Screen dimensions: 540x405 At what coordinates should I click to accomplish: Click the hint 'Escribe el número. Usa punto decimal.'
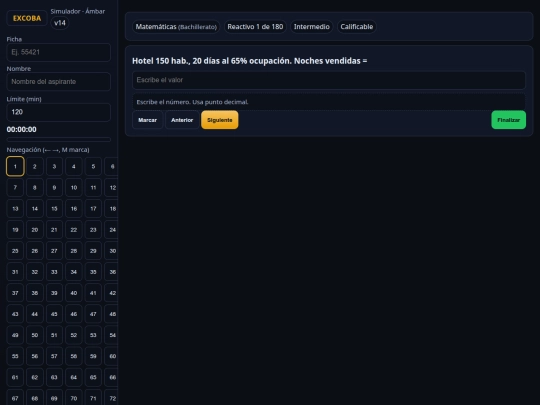pos(192,102)
